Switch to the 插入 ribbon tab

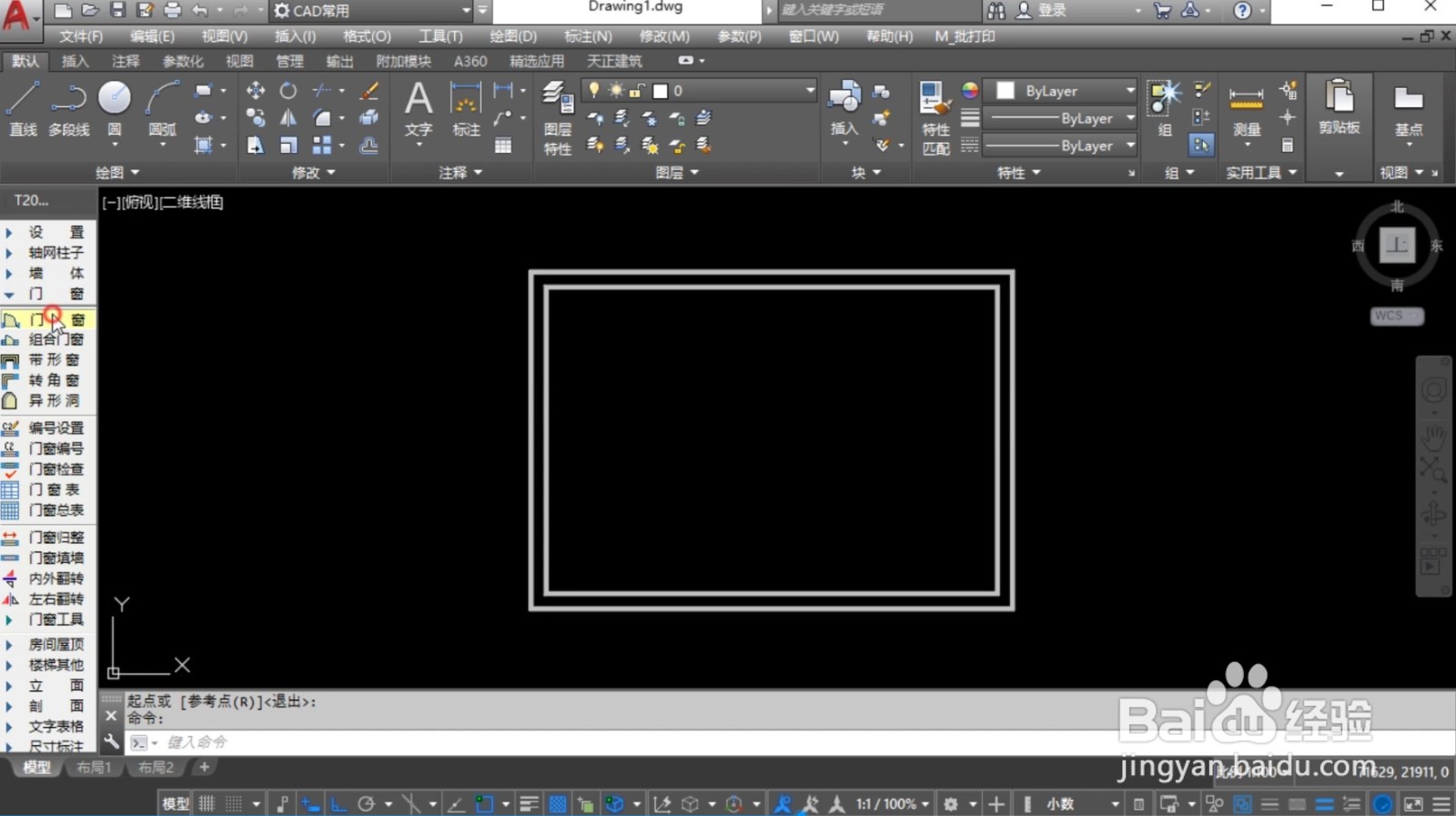(x=75, y=61)
